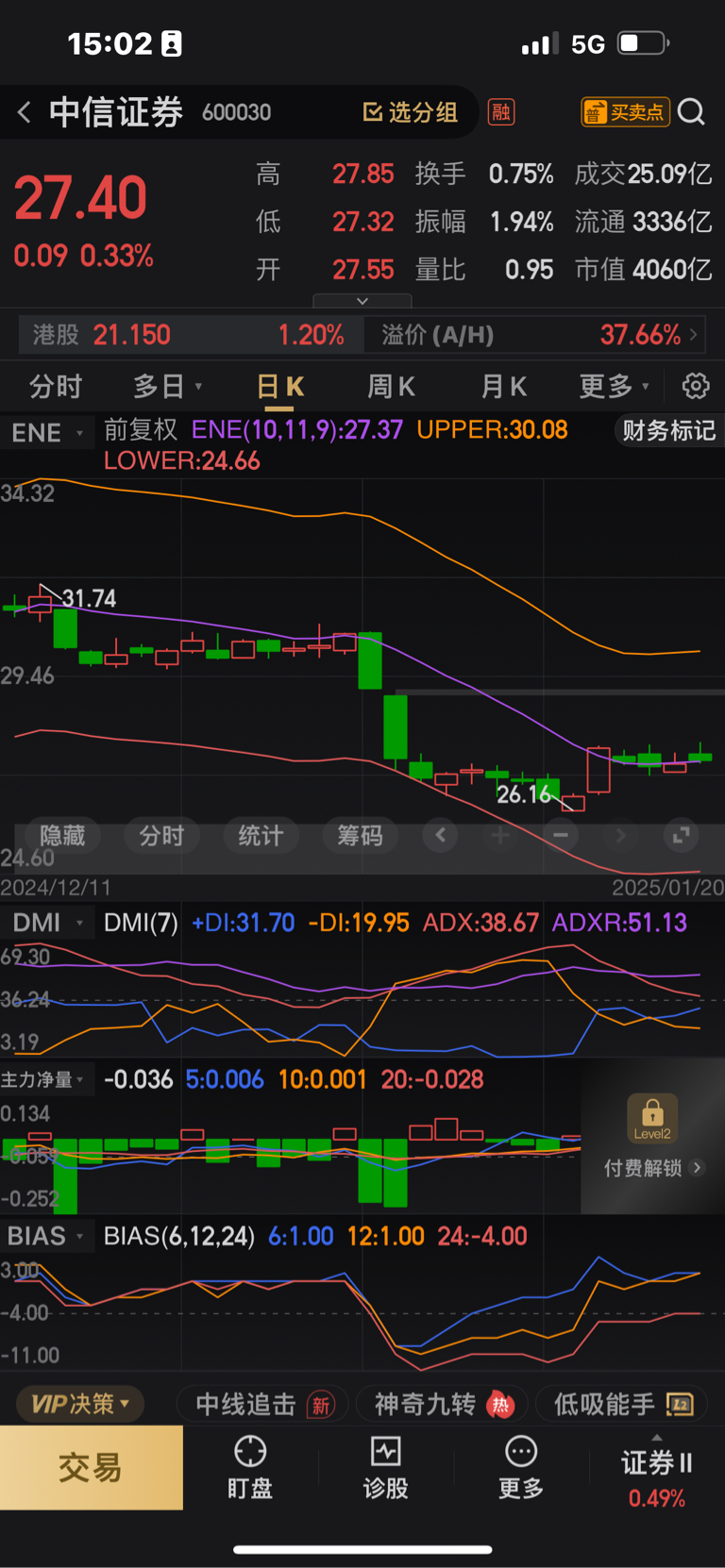Open the 多日 dropdown tab

(x=167, y=387)
